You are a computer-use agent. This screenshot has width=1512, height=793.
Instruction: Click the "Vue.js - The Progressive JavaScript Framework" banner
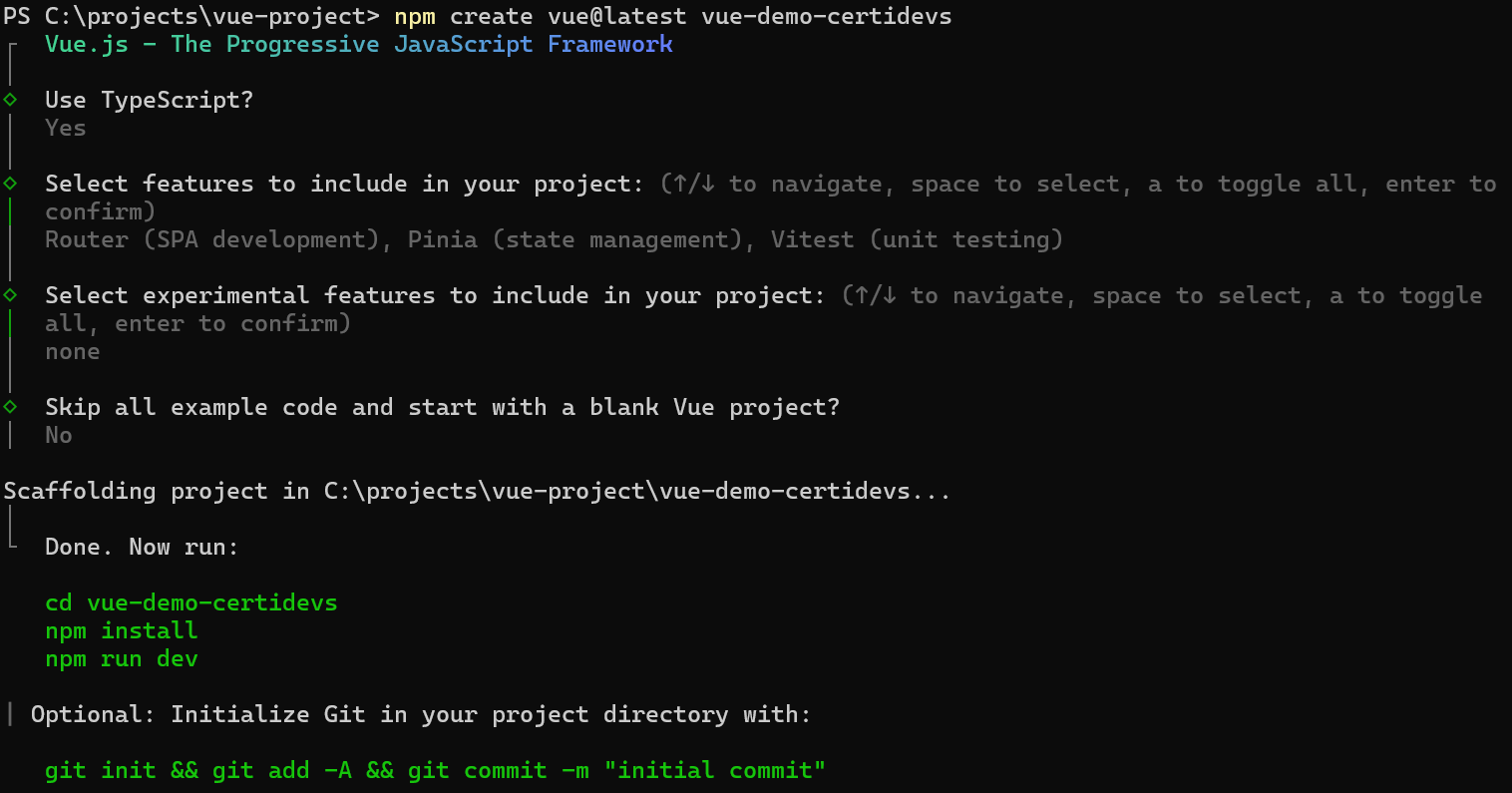[x=359, y=45]
